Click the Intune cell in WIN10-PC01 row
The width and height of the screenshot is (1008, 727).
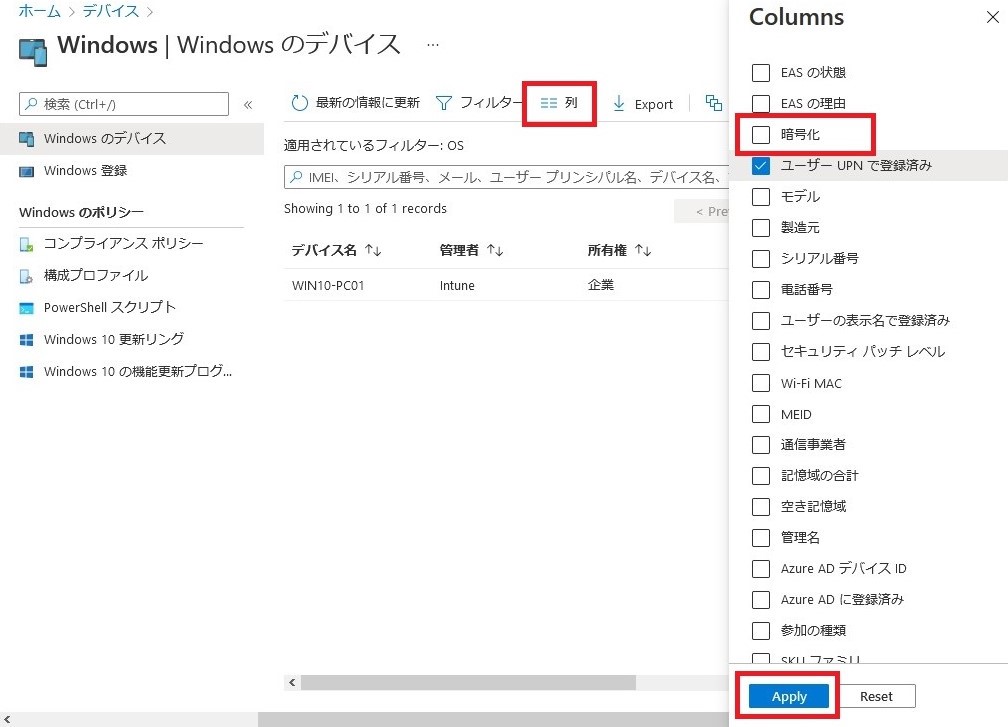[x=457, y=285]
